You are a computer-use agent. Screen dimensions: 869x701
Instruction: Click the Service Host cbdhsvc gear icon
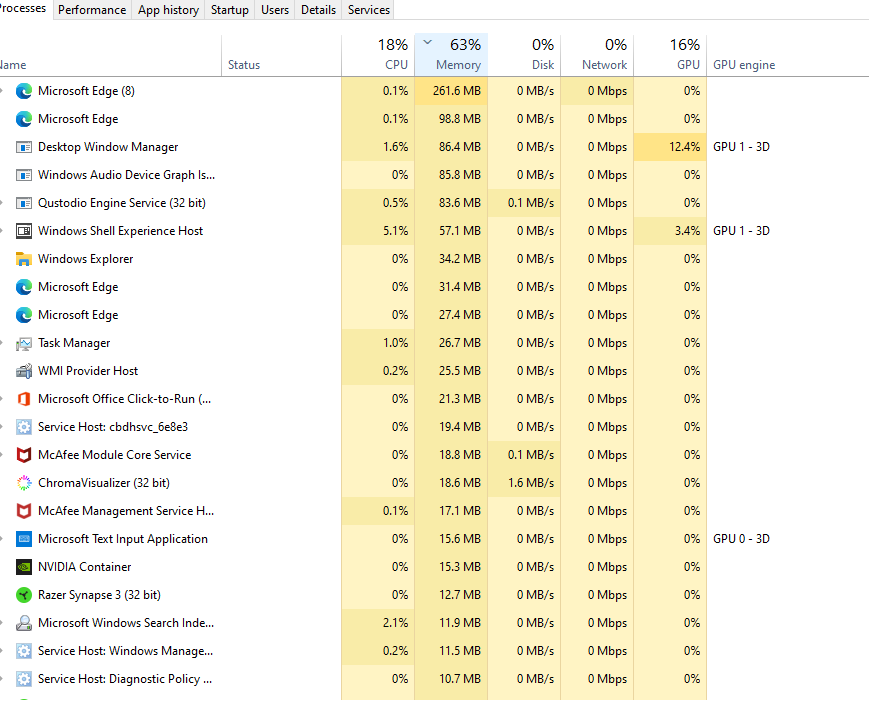click(24, 427)
